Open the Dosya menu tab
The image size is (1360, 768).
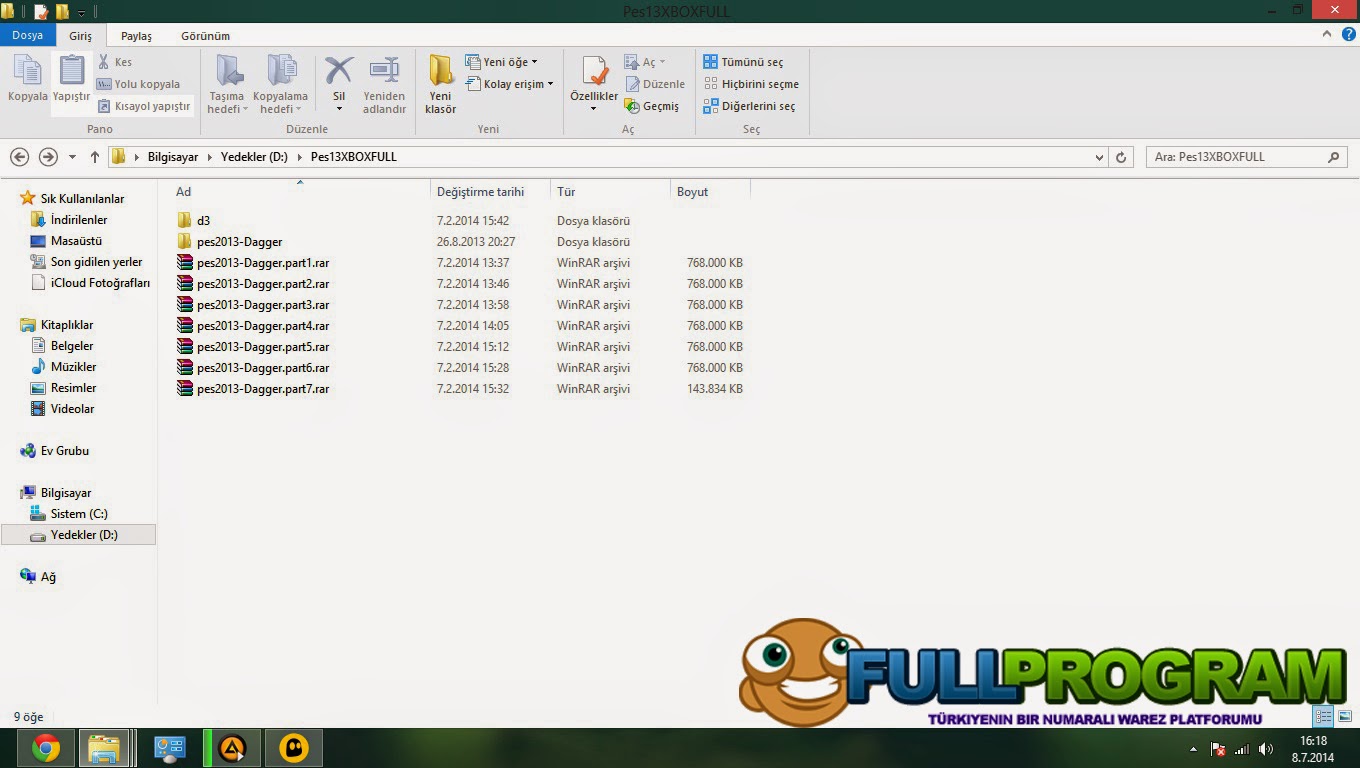[x=28, y=35]
